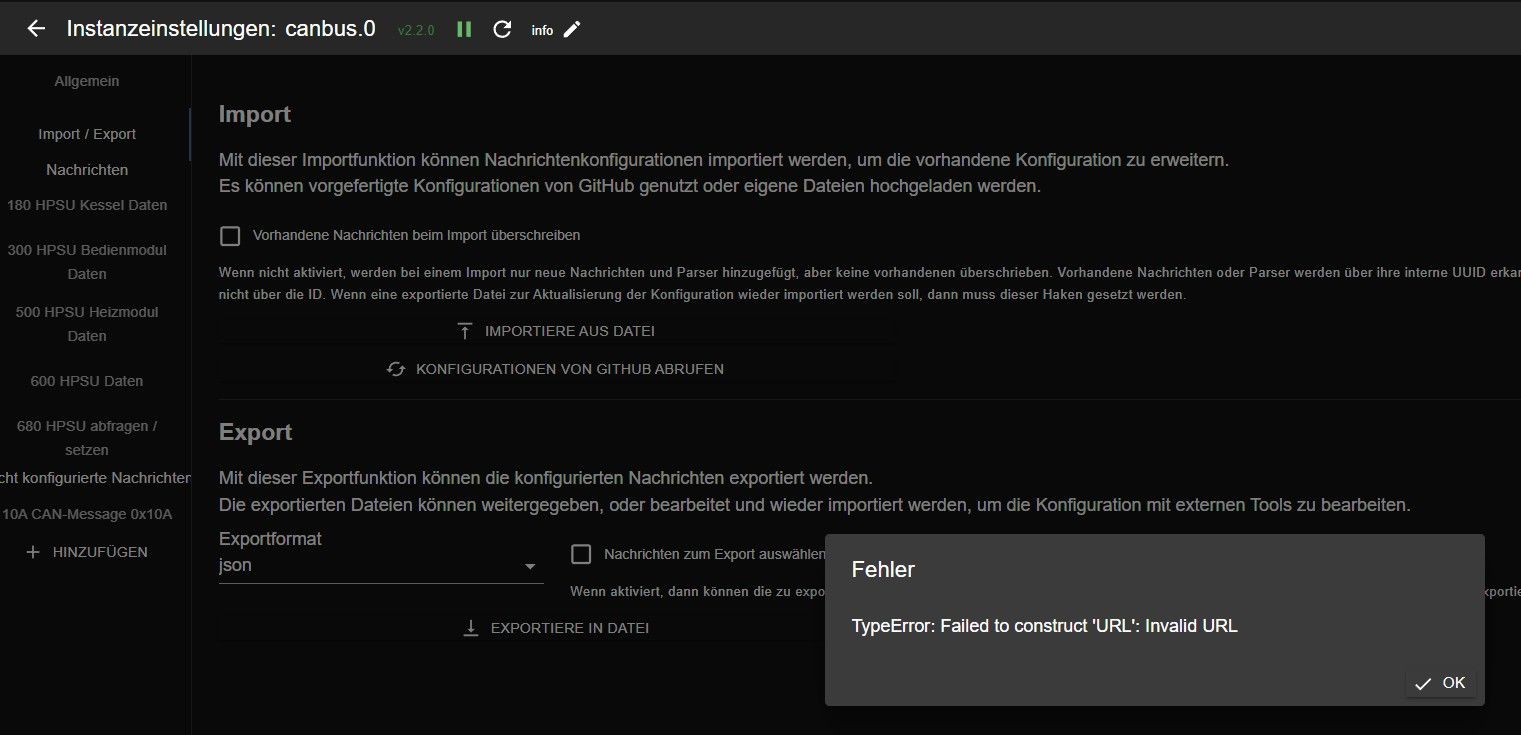Screen dimensions: 1521x735
Task: Toggle 'Nachrichten zum Export auswählen' checkbox
Action: pos(581,554)
